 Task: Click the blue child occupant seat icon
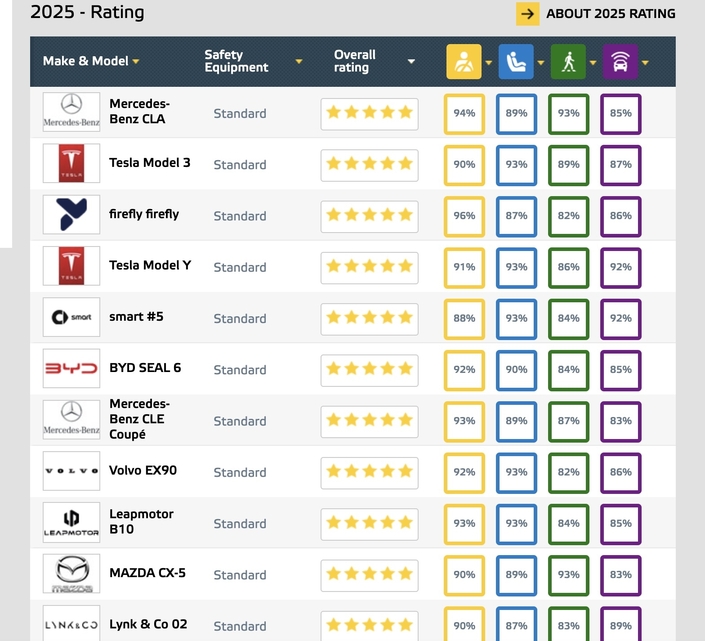point(516,62)
